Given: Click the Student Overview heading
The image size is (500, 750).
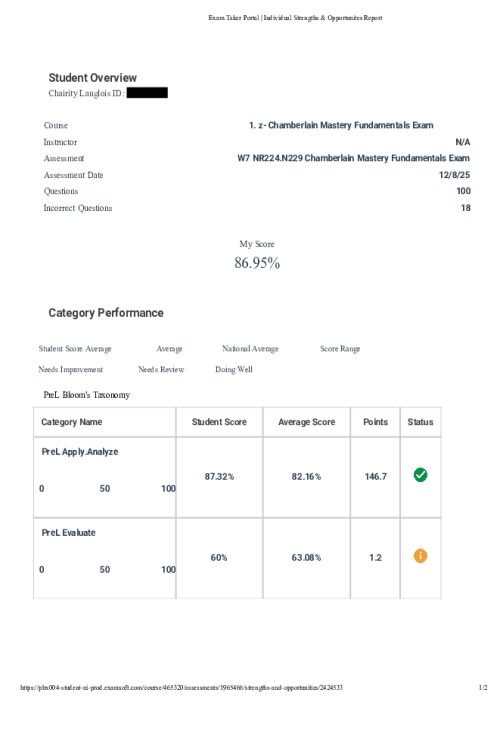Looking at the screenshot, I should pyautogui.click(x=92, y=77).
